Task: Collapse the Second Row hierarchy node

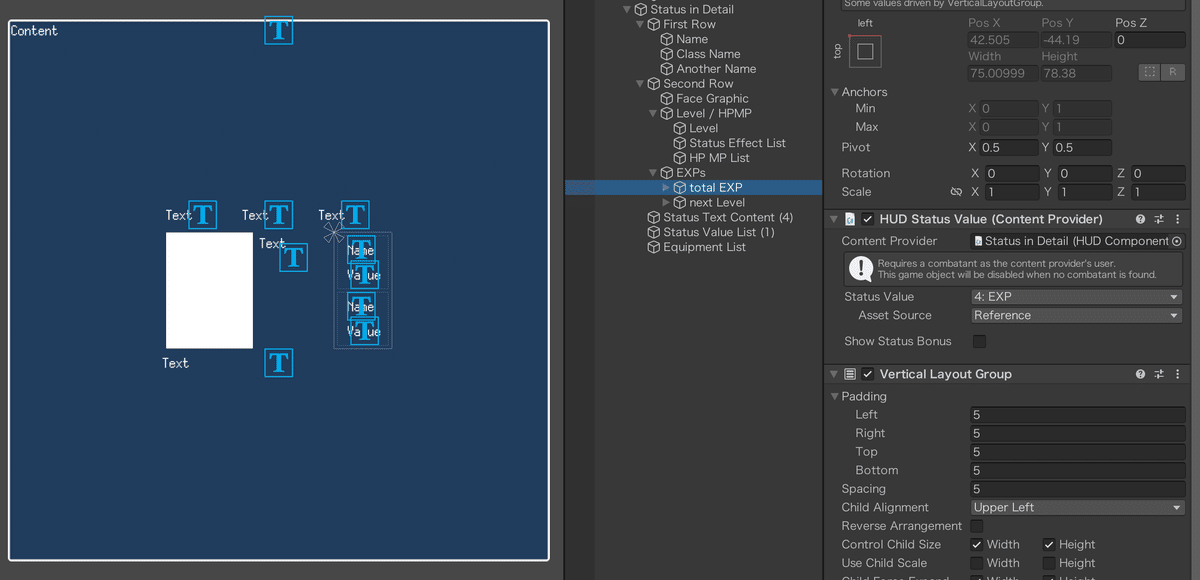Action: (x=641, y=84)
